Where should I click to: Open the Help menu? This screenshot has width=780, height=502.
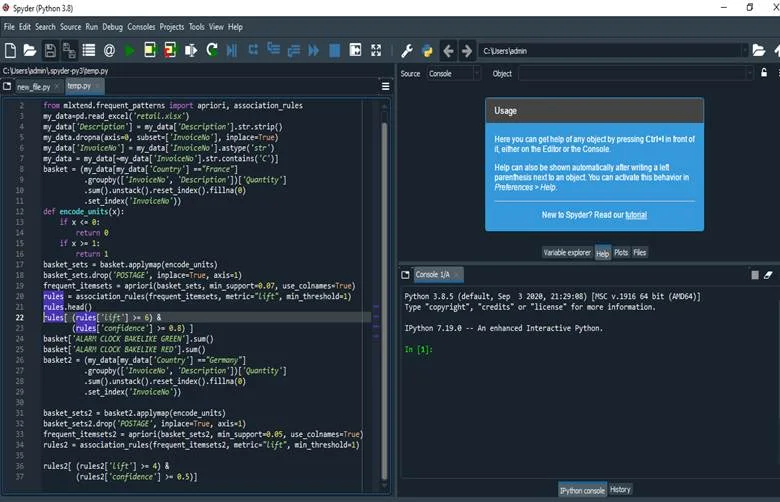235,27
